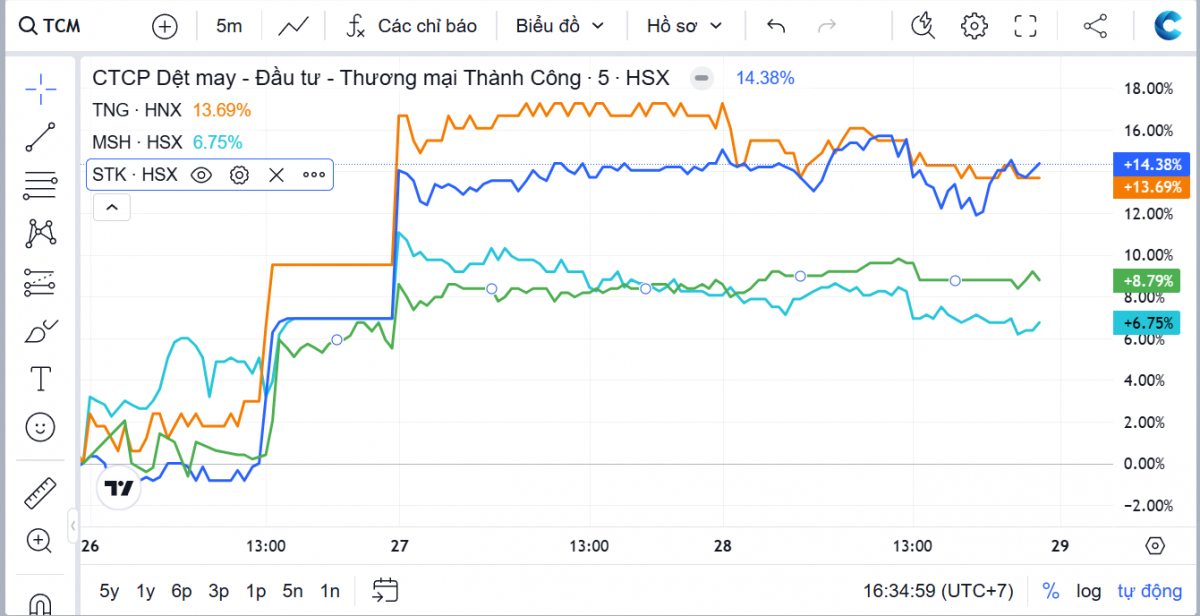Toggle percent scale mode

point(1051,590)
